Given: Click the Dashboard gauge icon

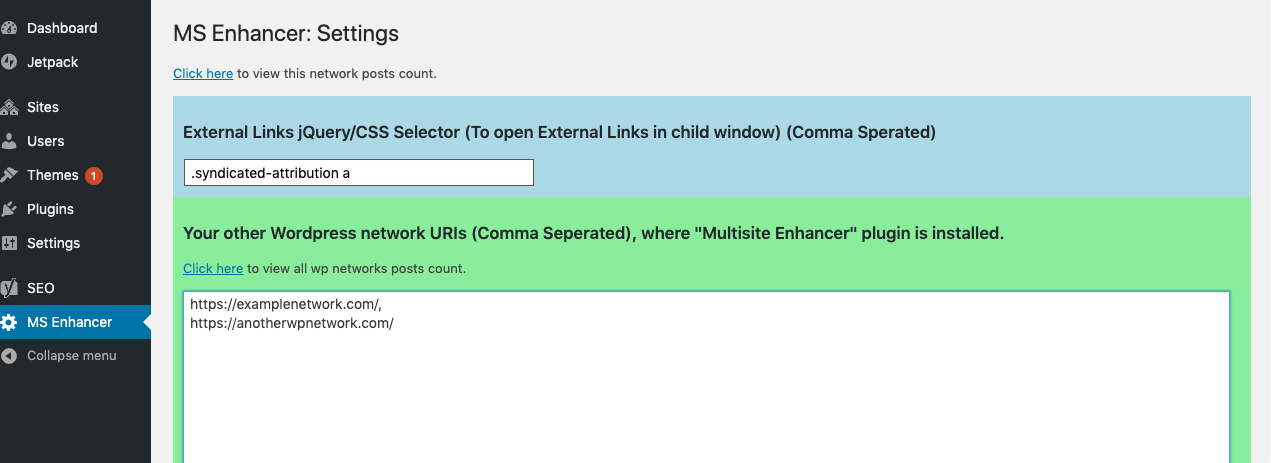Looking at the screenshot, I should click(9, 28).
